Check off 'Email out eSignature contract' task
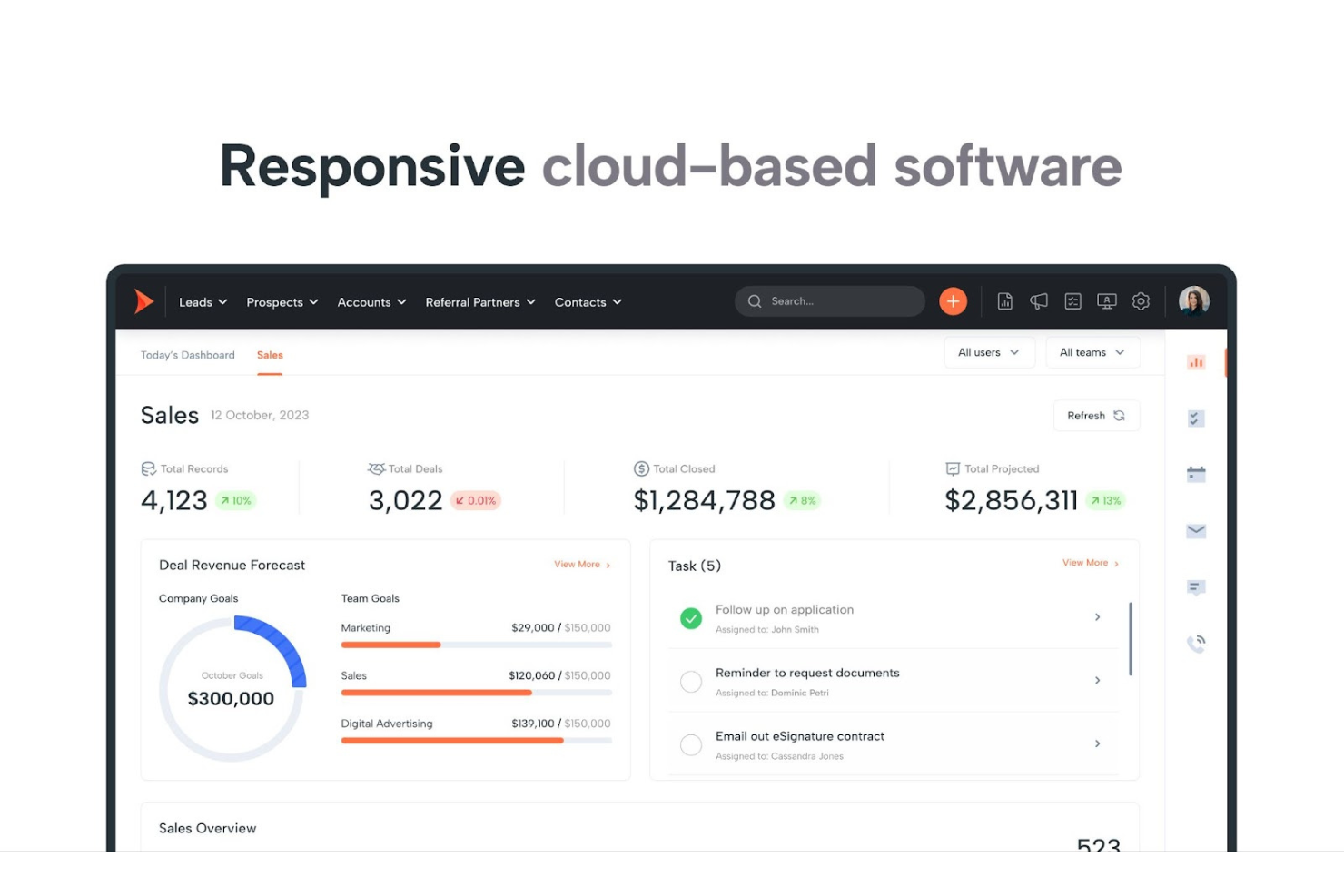This screenshot has width=1344, height=896. (x=690, y=744)
